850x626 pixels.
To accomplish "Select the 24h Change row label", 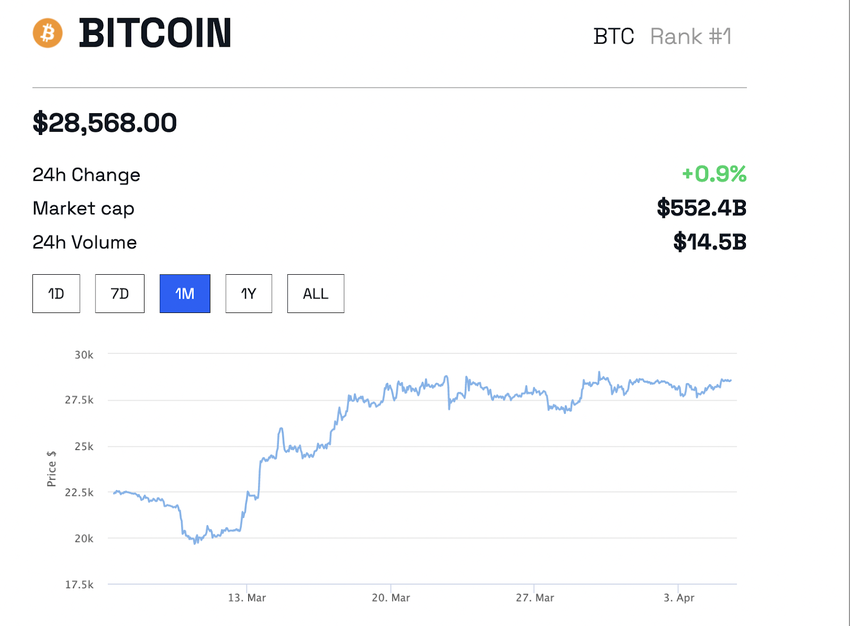I will coord(86,175).
